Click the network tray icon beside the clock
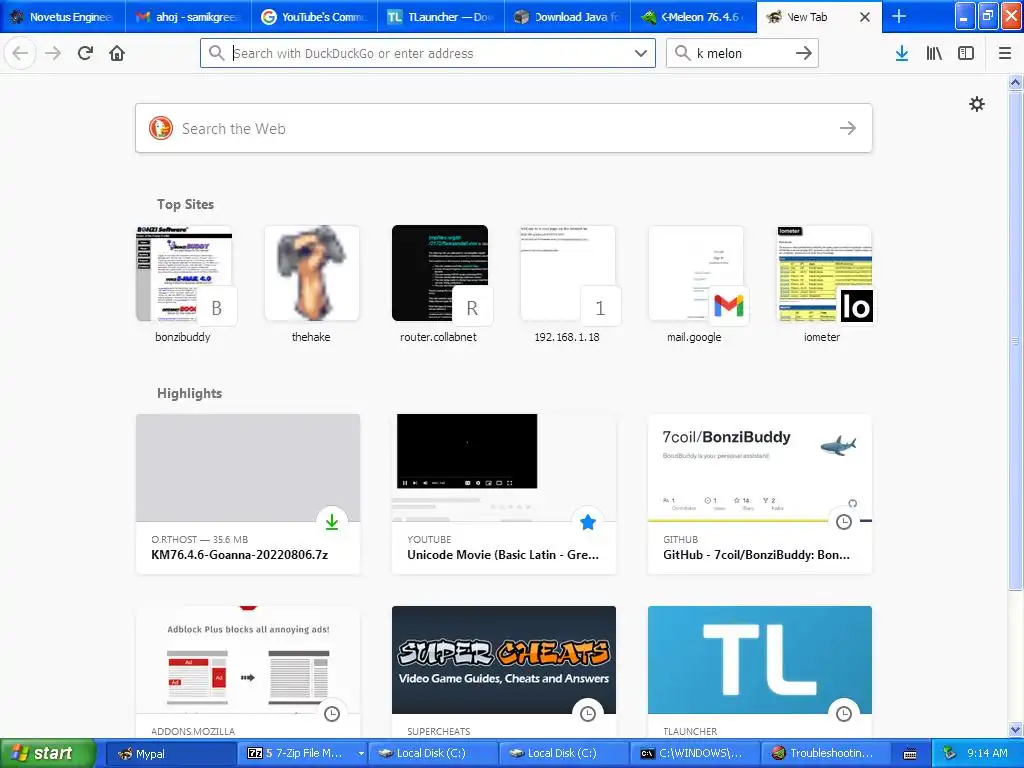The width and height of the screenshot is (1024, 768). coord(950,754)
